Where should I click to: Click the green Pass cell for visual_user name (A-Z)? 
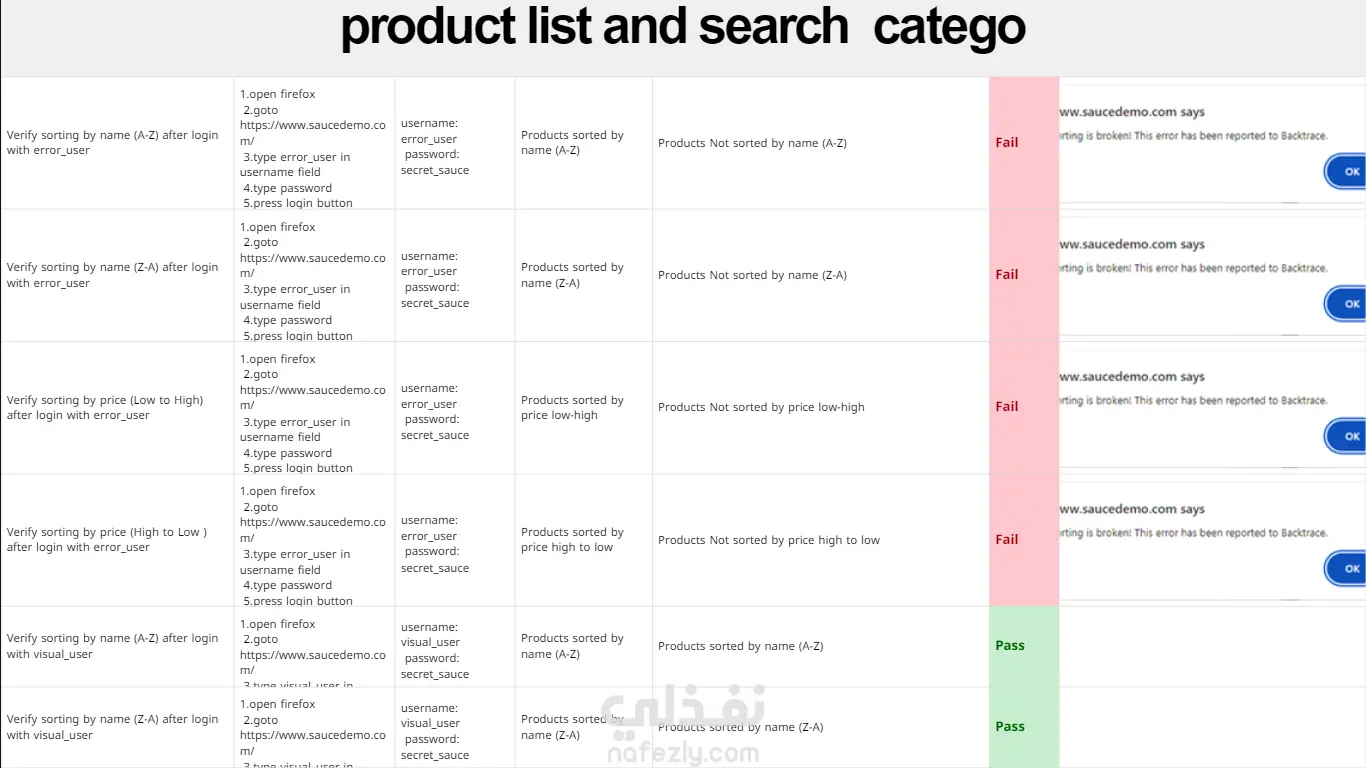[x=1010, y=646]
